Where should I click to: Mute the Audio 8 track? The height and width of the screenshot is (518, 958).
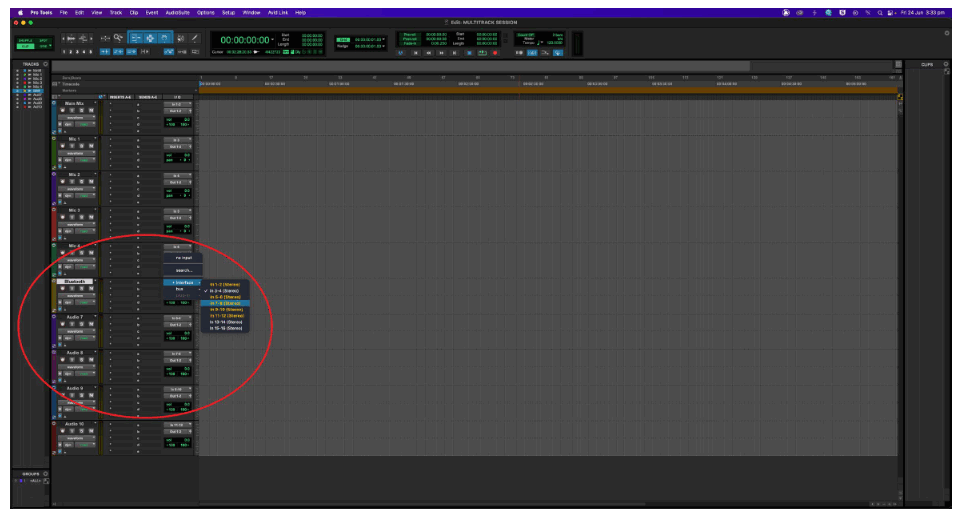(x=91, y=360)
